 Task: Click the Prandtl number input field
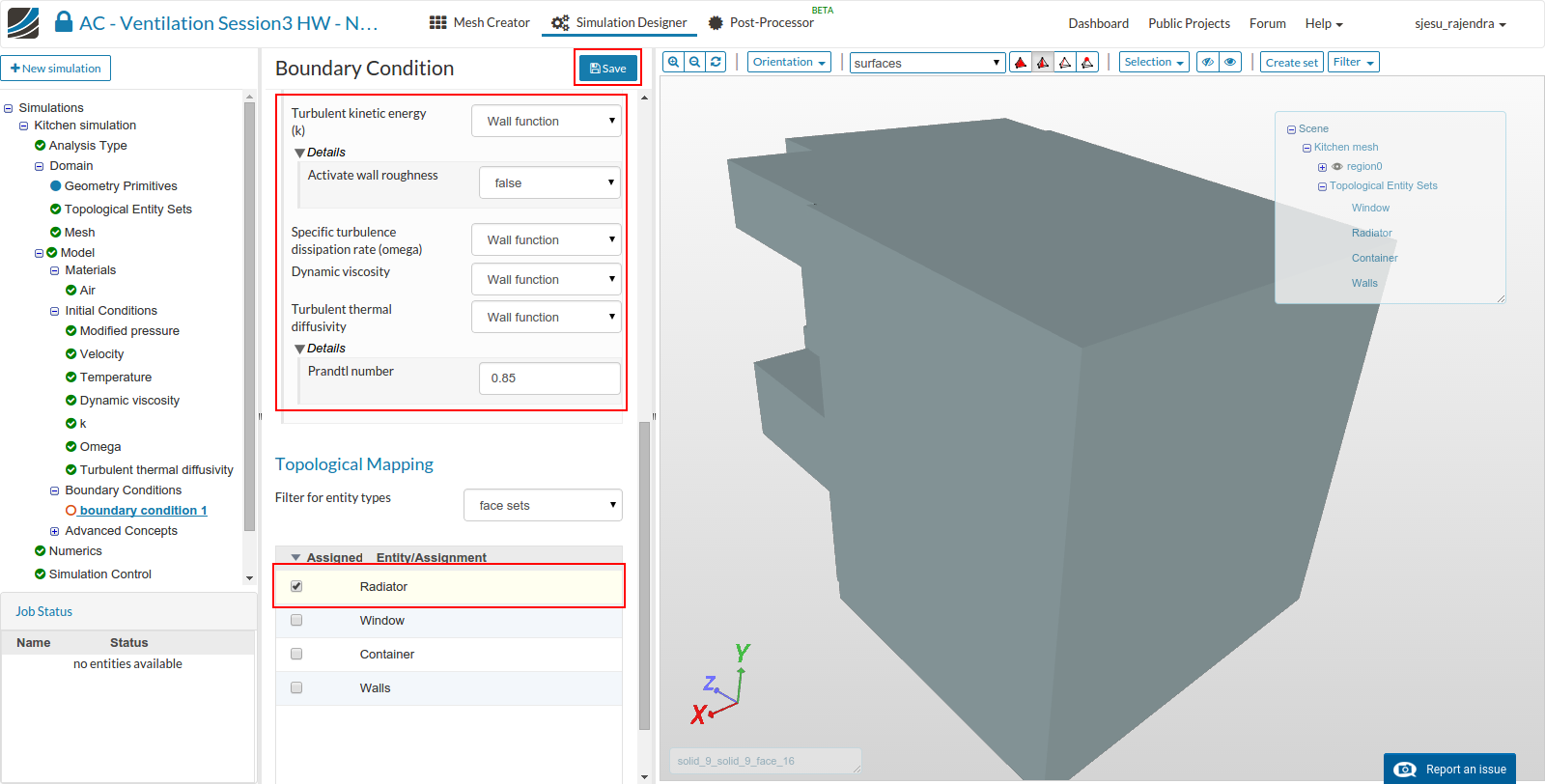pos(549,378)
